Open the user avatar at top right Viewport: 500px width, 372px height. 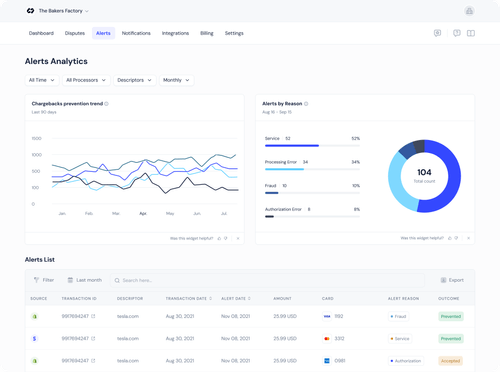click(469, 11)
